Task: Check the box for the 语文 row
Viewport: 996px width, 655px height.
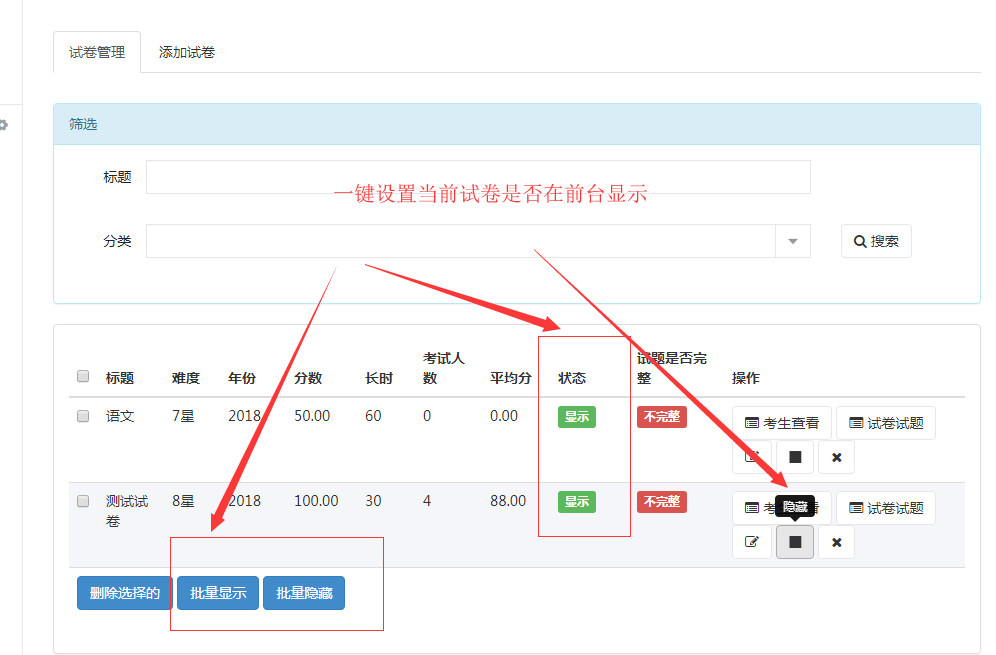Action: [x=83, y=416]
